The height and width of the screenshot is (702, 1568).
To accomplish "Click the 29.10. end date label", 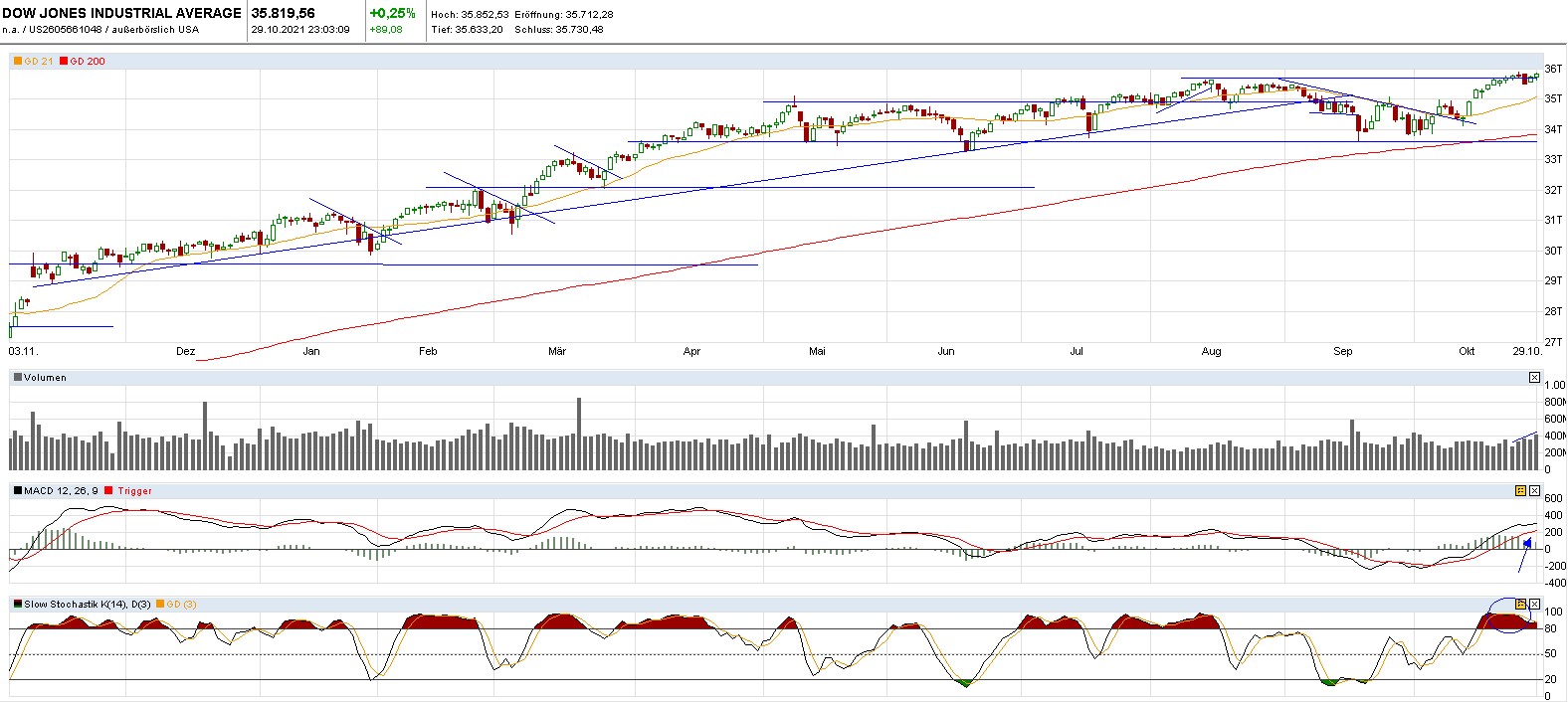I will pyautogui.click(x=1527, y=352).
